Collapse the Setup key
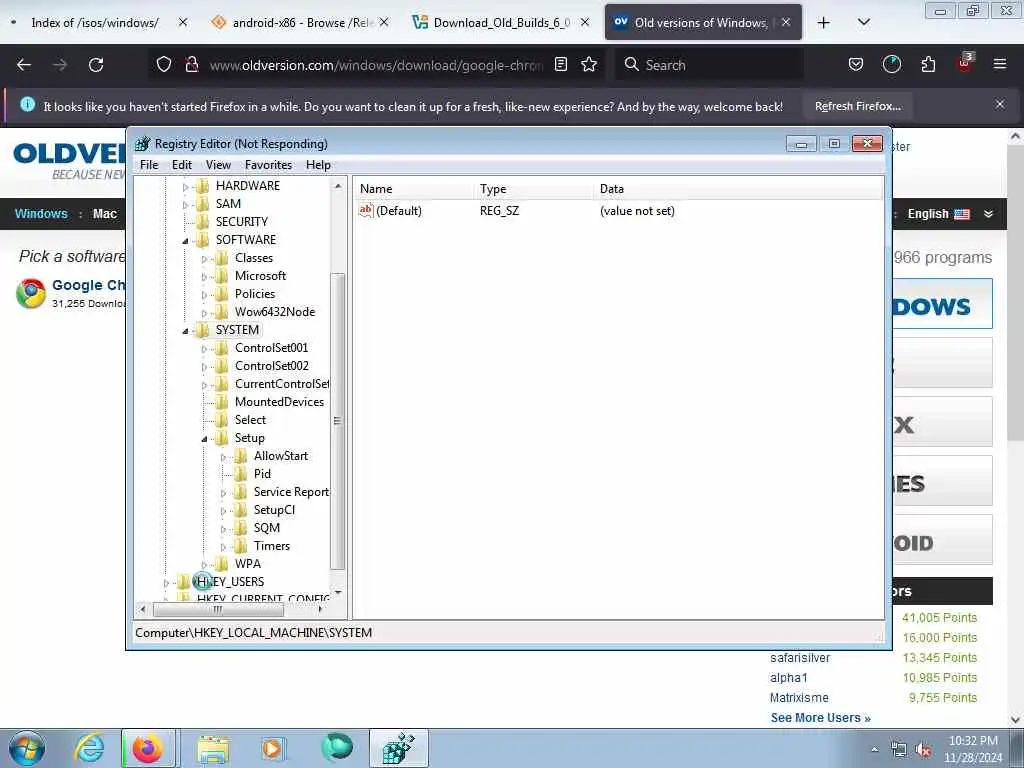 204,439
